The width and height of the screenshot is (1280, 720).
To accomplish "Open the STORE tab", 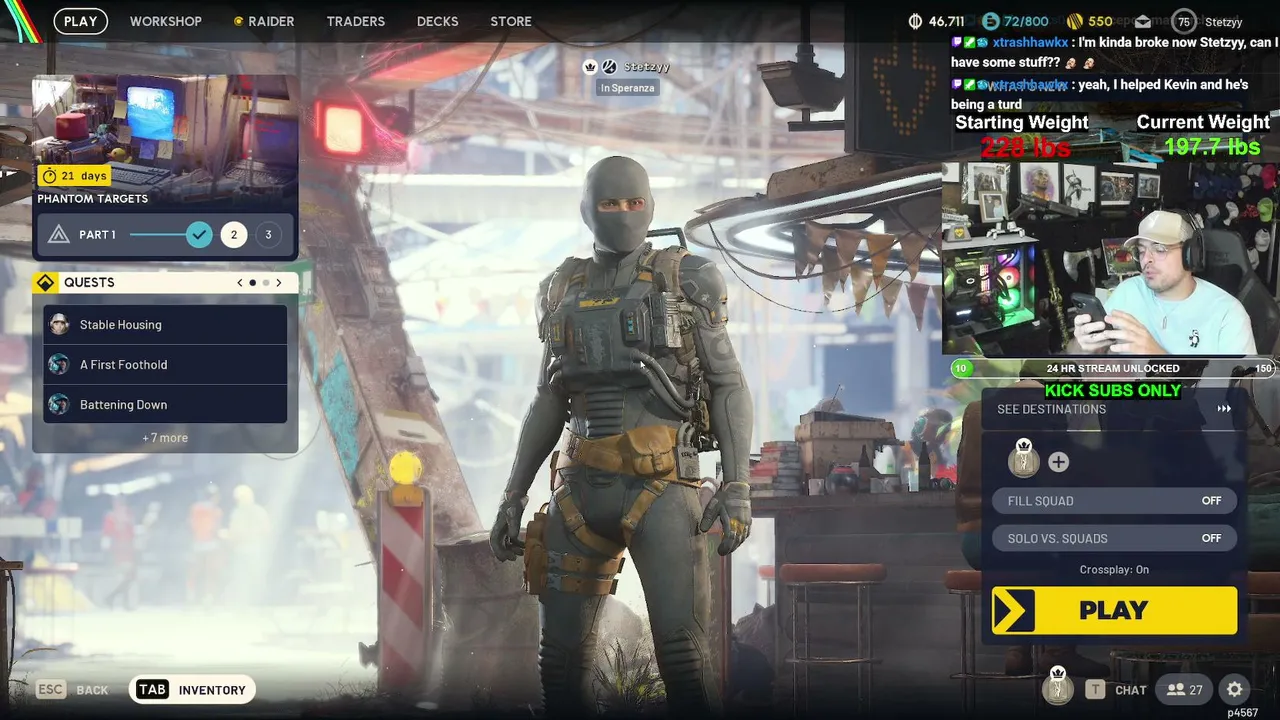I will [x=511, y=21].
